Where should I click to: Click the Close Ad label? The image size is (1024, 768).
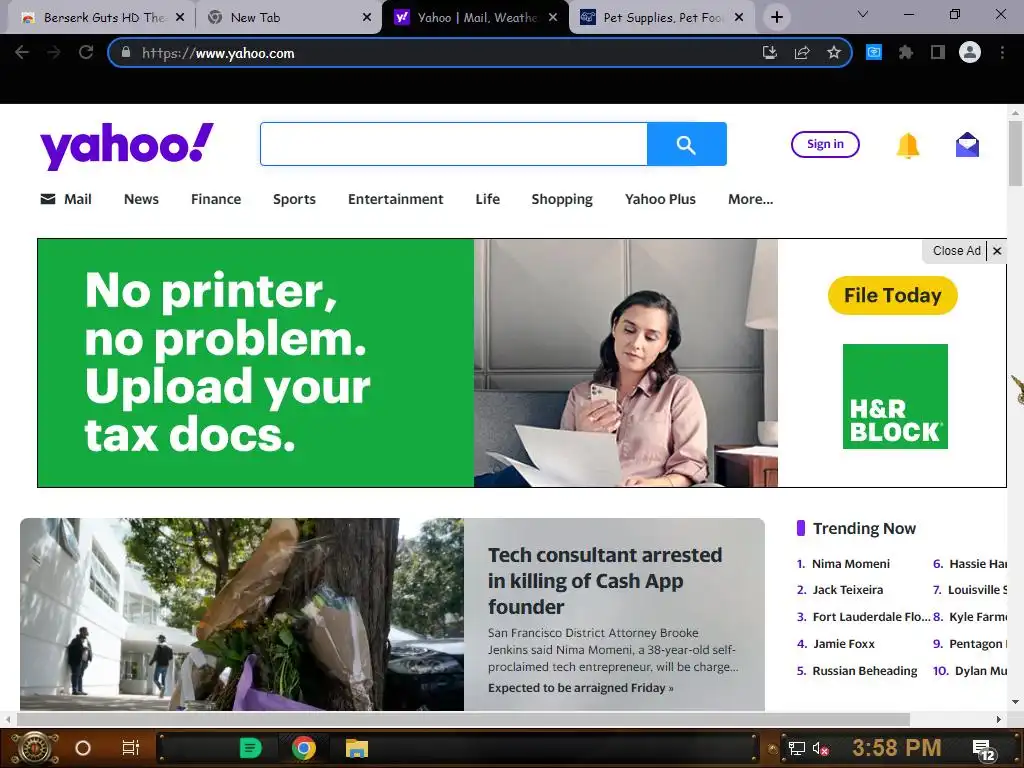[957, 251]
